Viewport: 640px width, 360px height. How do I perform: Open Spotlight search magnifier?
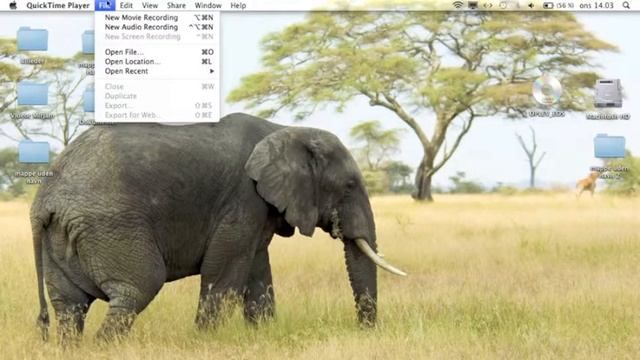[x=626, y=5]
